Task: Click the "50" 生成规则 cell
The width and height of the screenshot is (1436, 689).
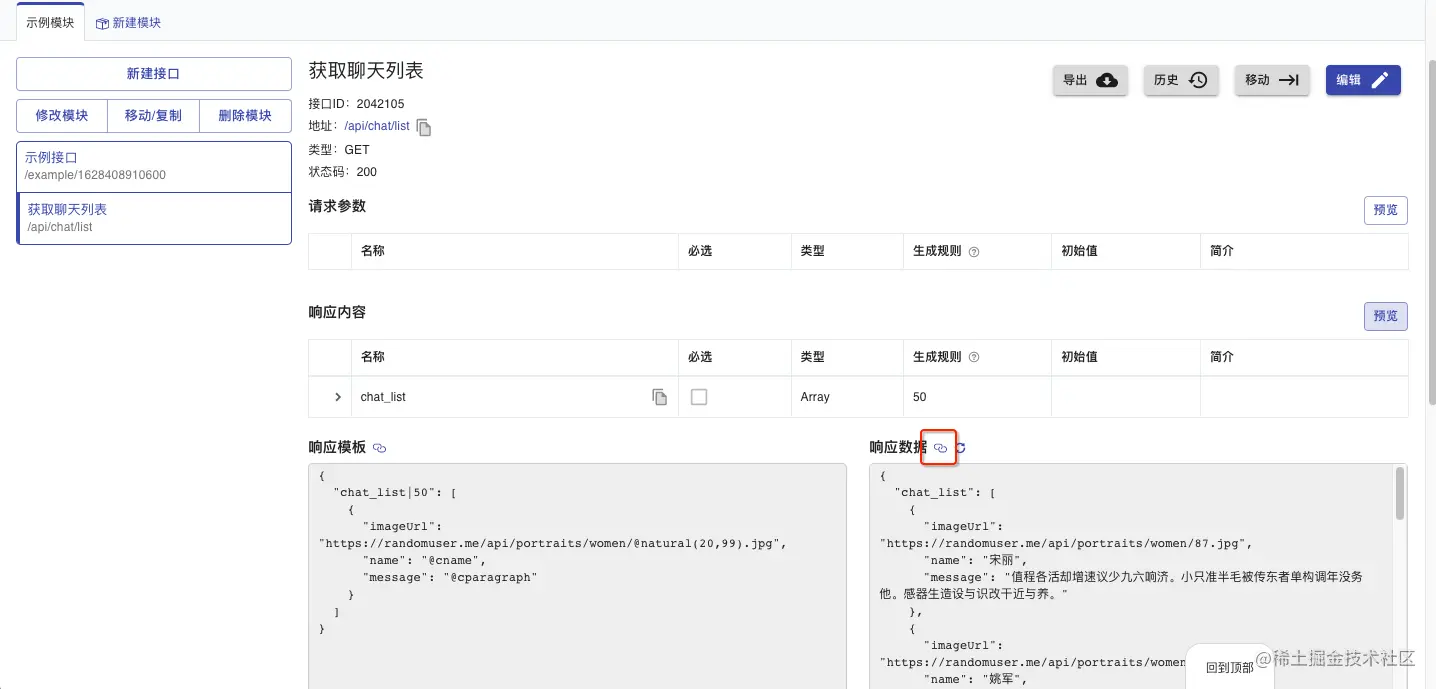Action: 977,397
